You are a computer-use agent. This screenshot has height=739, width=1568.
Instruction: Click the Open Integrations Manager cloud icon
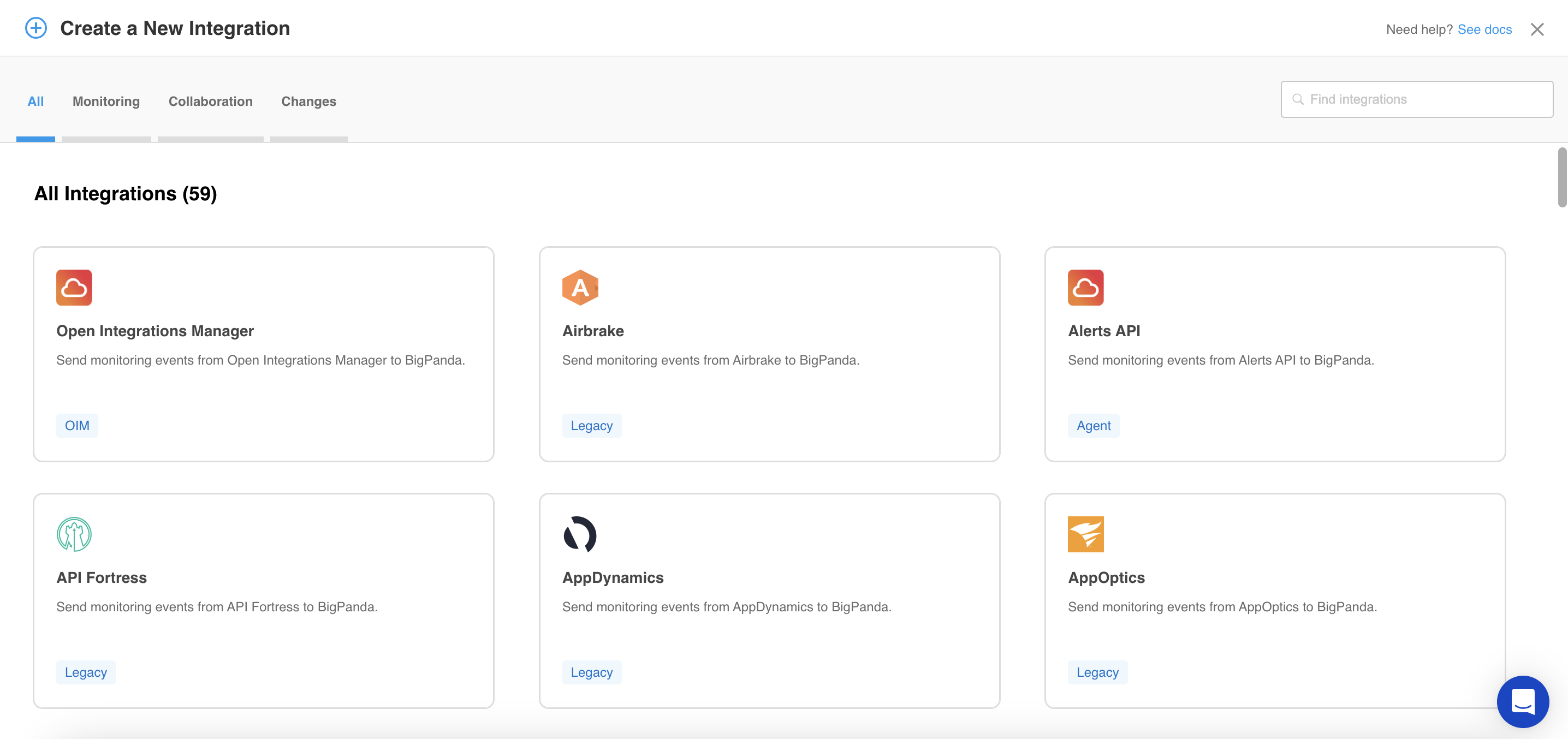point(74,287)
